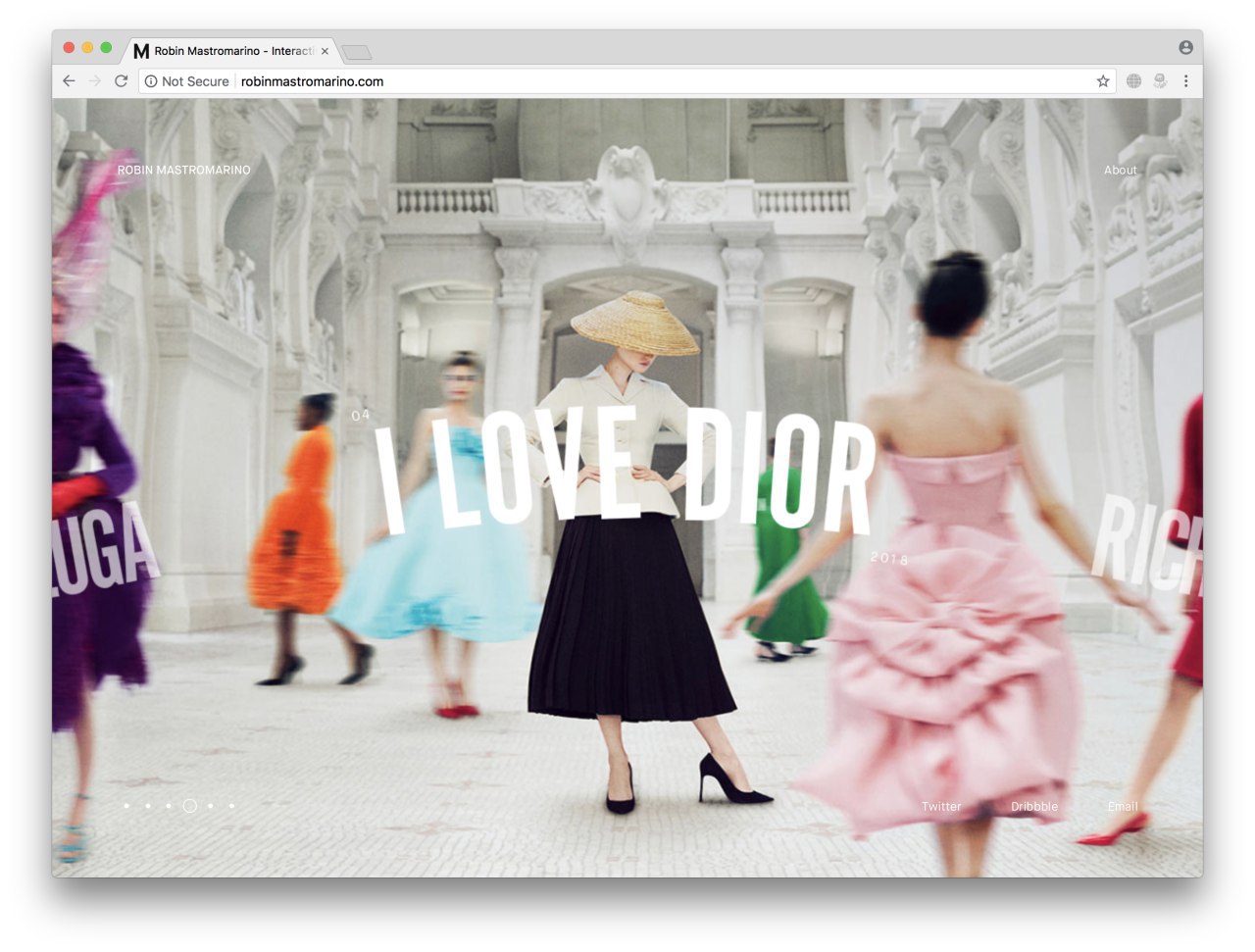The image size is (1255, 952).
Task: Jump to the third slide pagination dot
Action: point(169,806)
